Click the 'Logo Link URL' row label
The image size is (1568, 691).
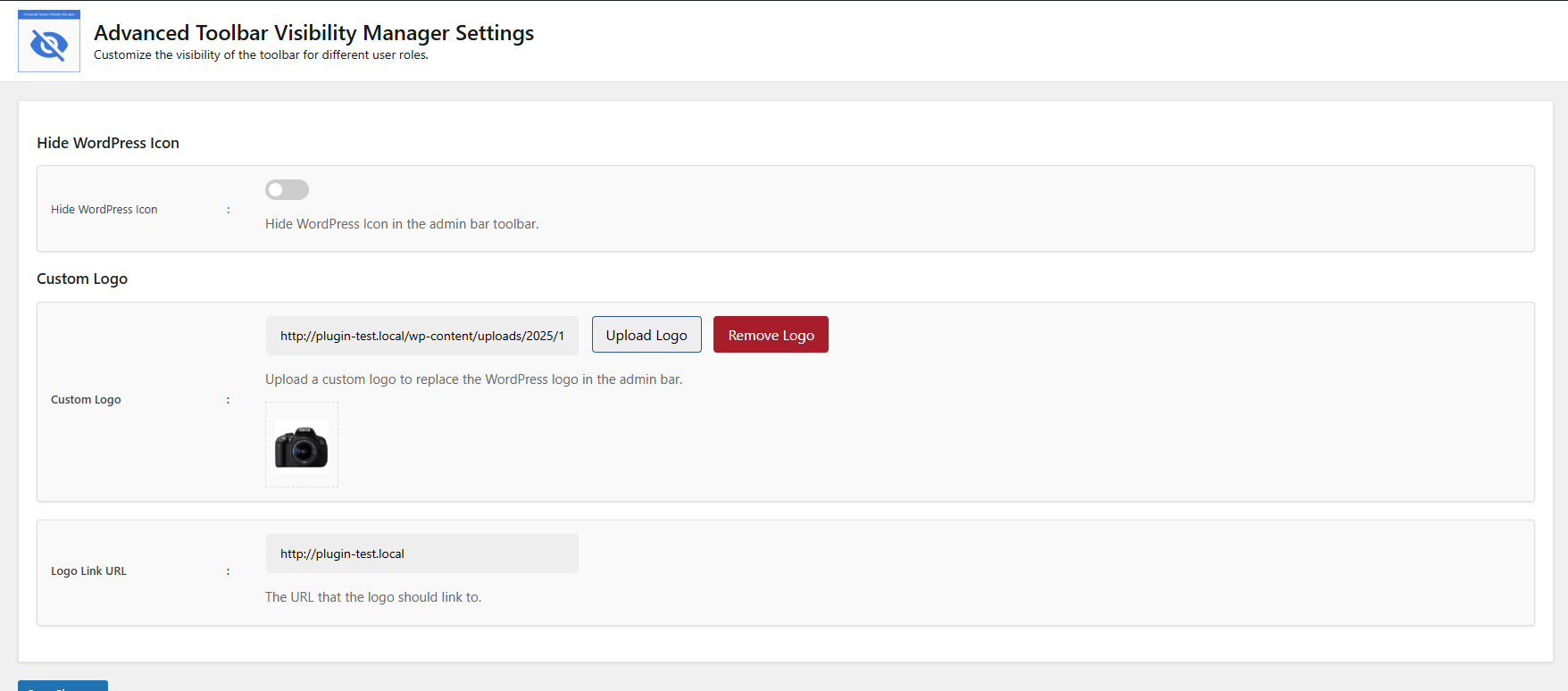point(88,571)
